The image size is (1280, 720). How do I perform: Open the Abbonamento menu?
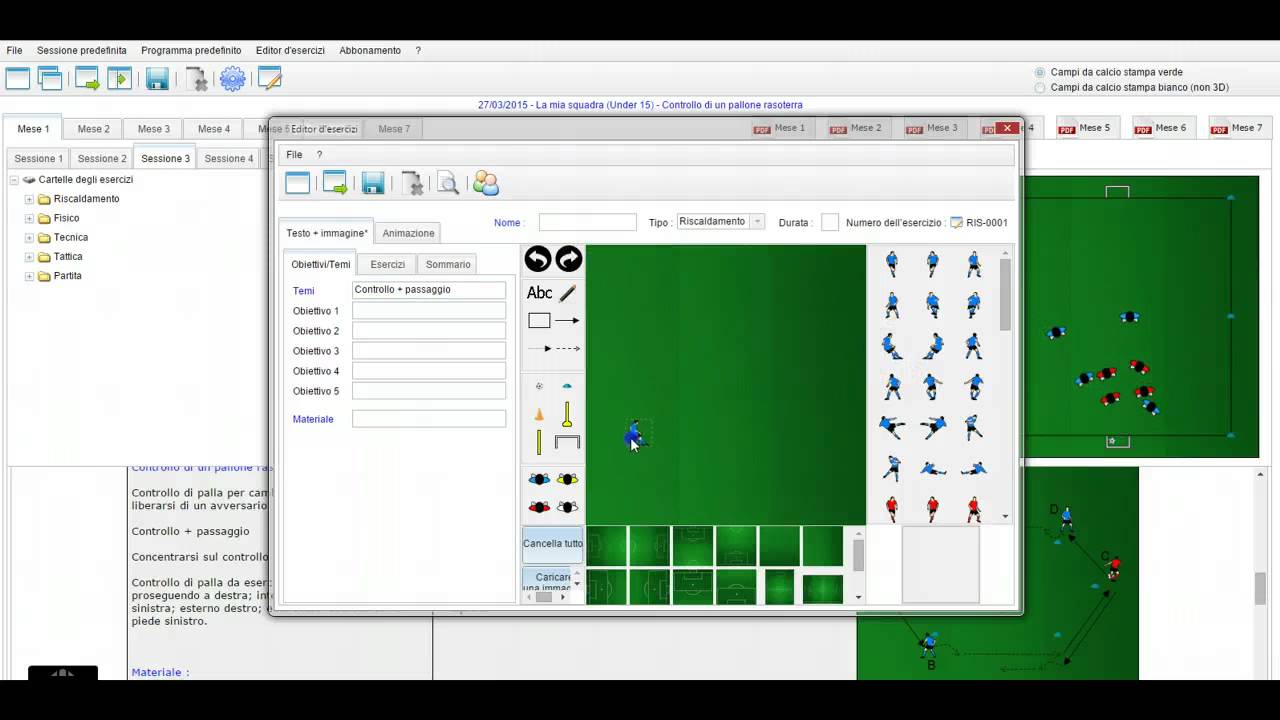370,50
